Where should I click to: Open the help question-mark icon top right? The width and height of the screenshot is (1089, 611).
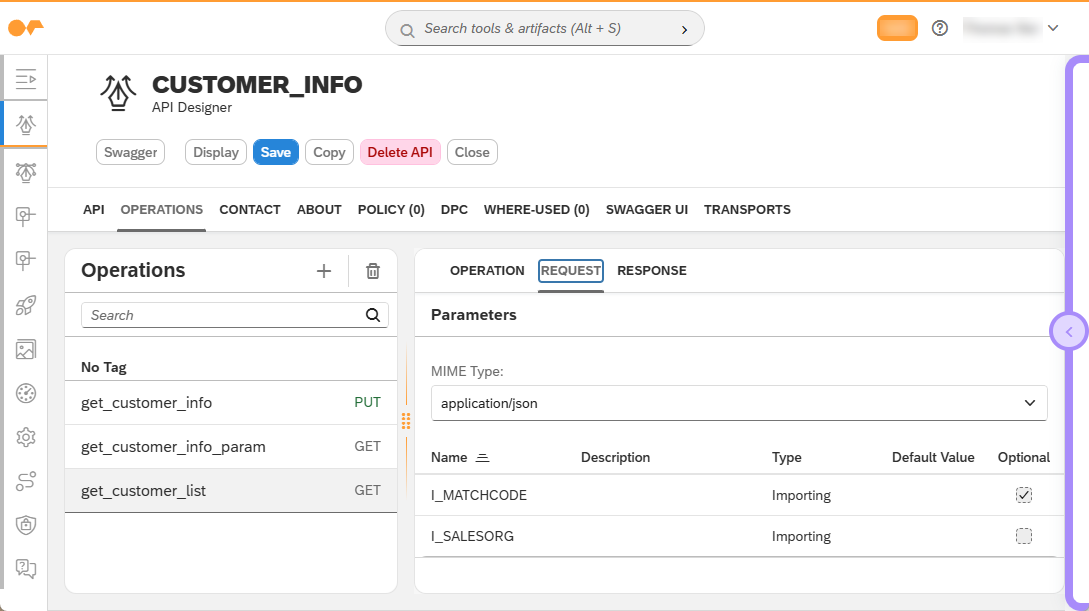(x=939, y=28)
